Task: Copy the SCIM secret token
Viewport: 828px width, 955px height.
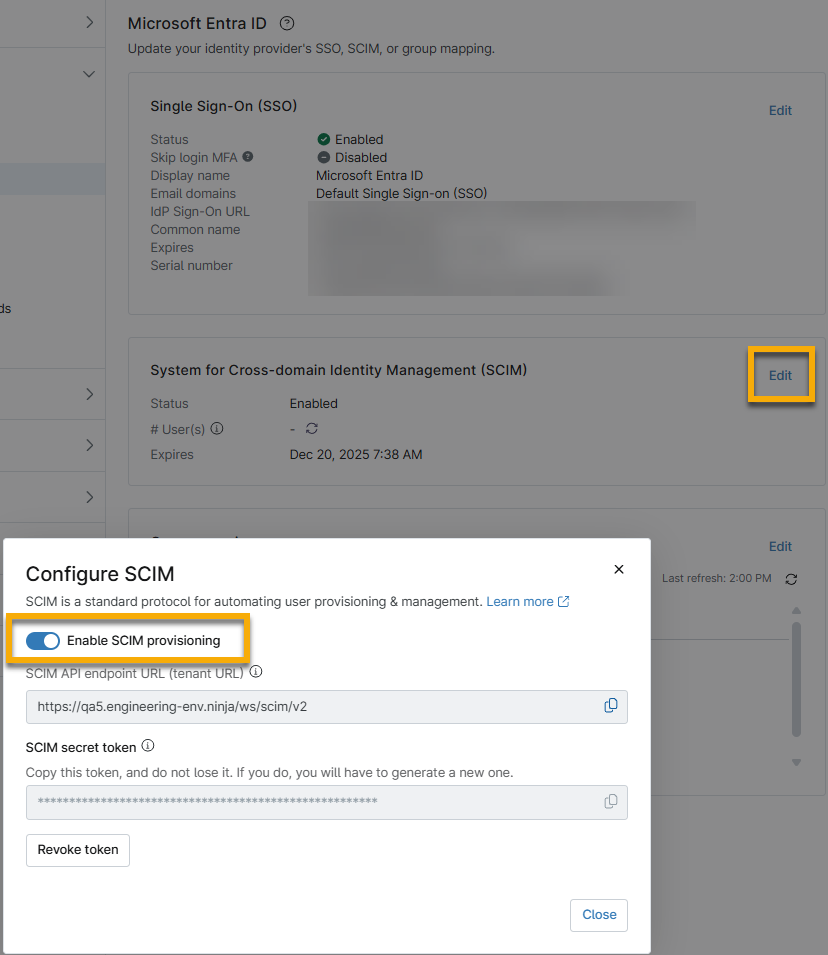Action: click(611, 802)
